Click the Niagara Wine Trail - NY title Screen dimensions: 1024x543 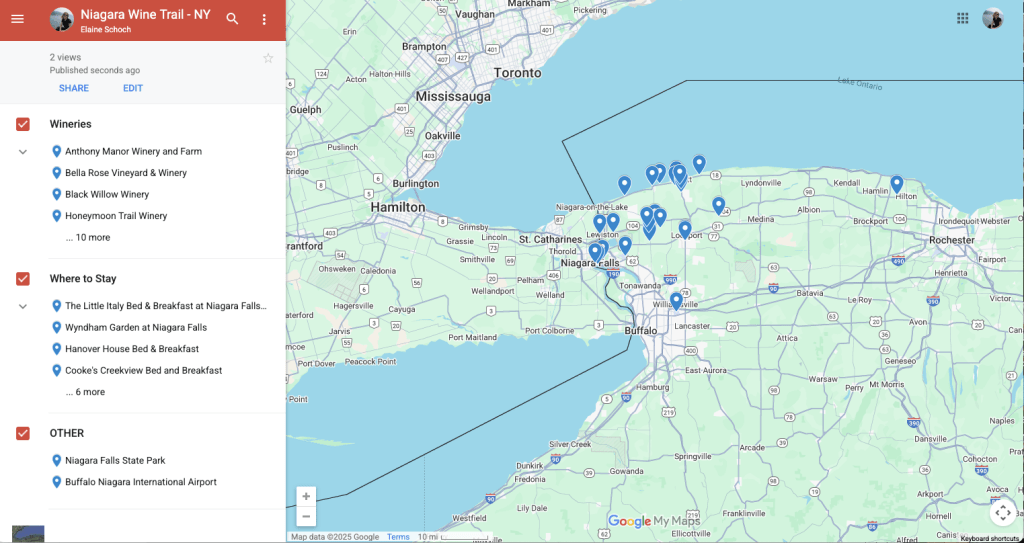[146, 14]
